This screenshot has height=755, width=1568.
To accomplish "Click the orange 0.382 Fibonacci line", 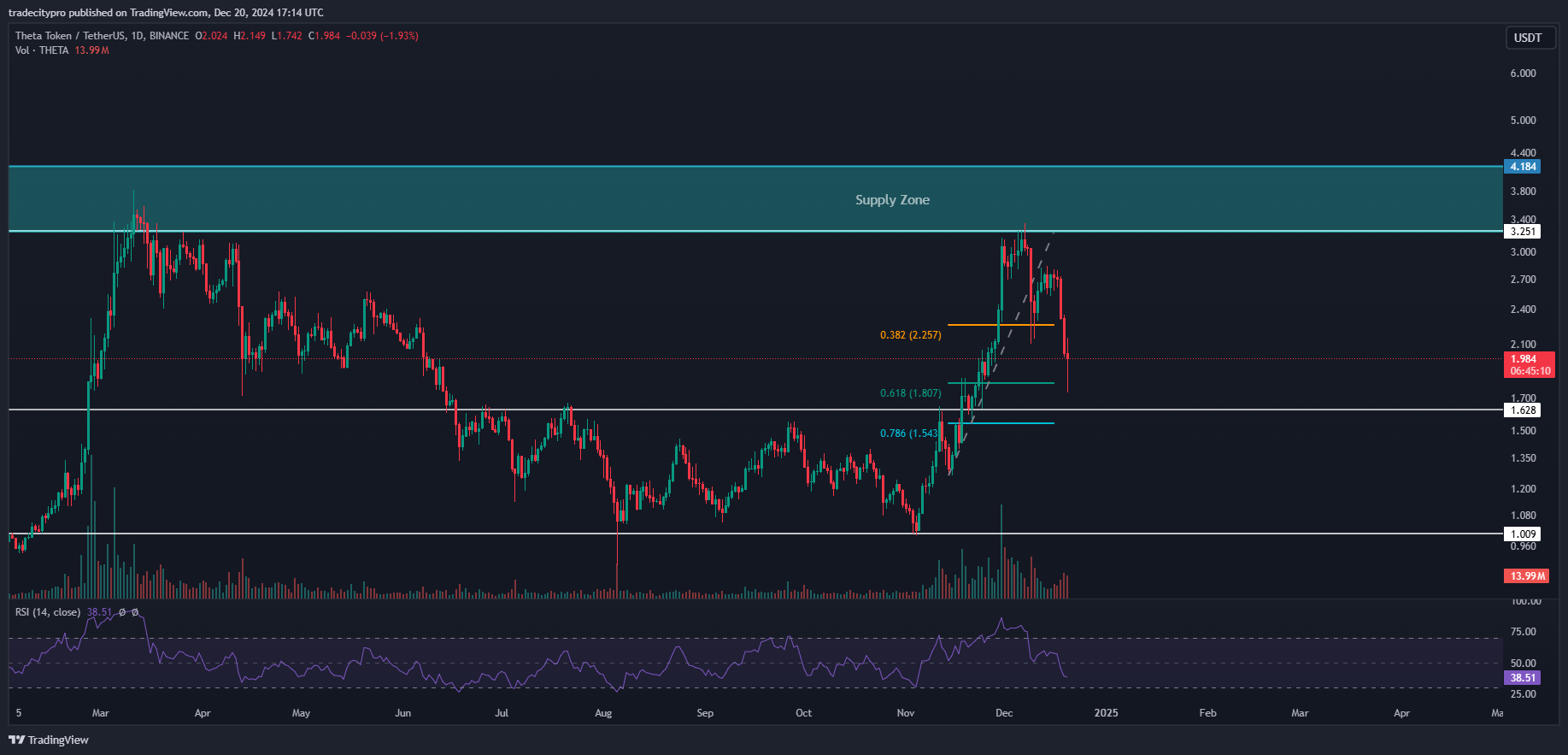I will pyautogui.click(x=1001, y=325).
